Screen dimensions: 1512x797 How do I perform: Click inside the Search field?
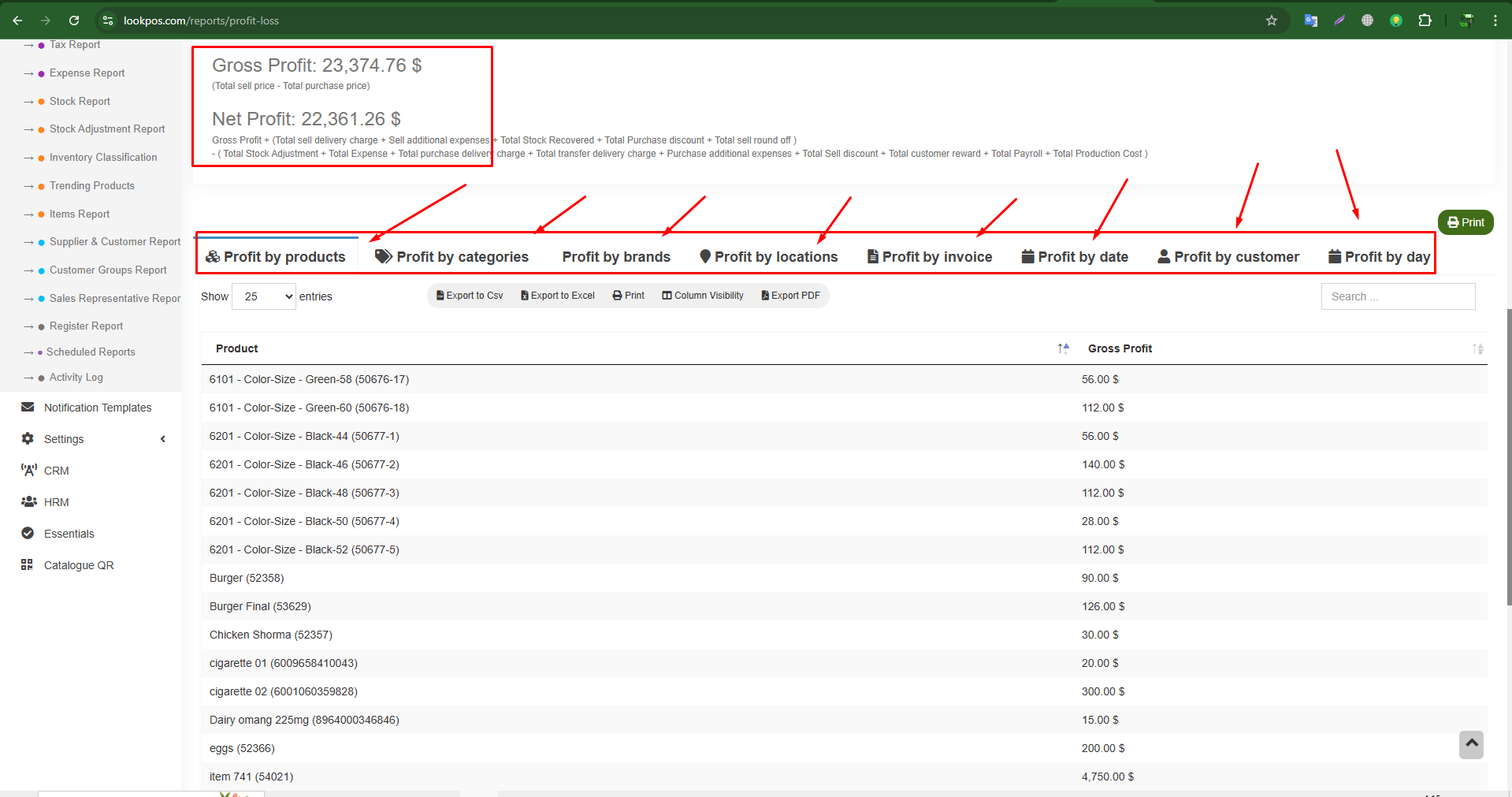(1397, 296)
